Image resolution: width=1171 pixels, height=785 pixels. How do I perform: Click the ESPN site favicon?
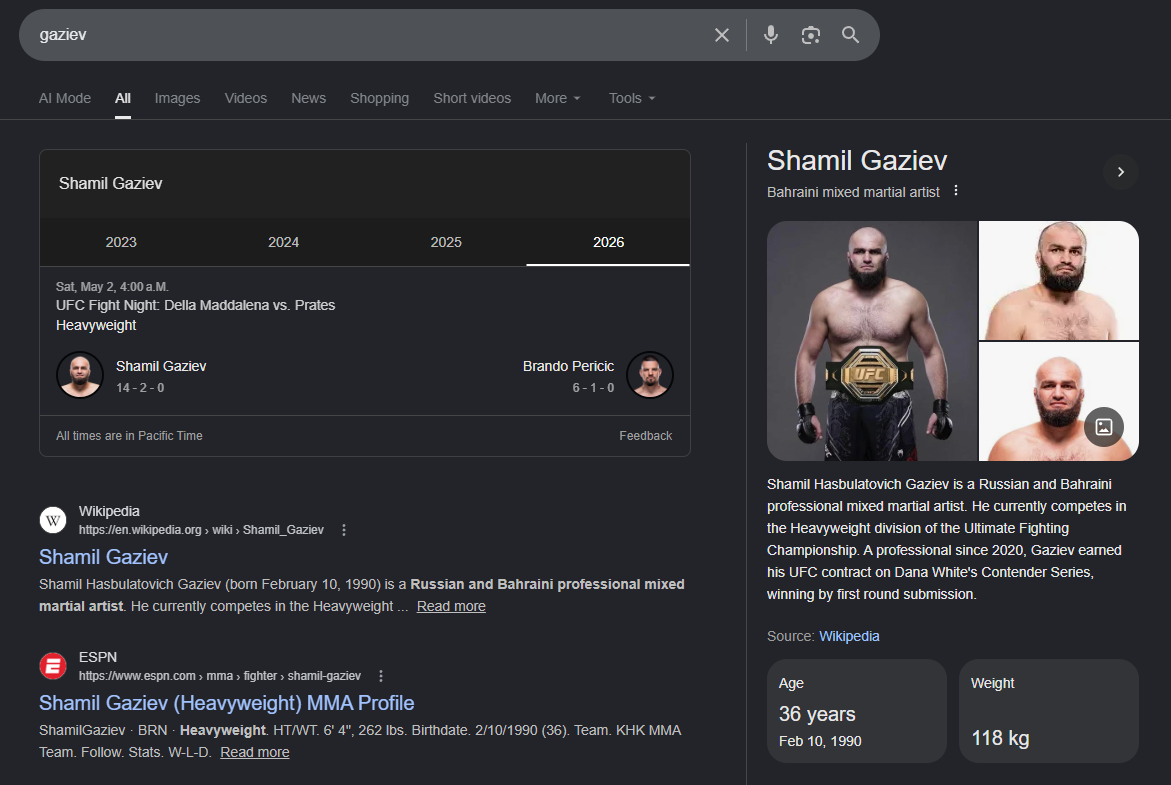53,665
